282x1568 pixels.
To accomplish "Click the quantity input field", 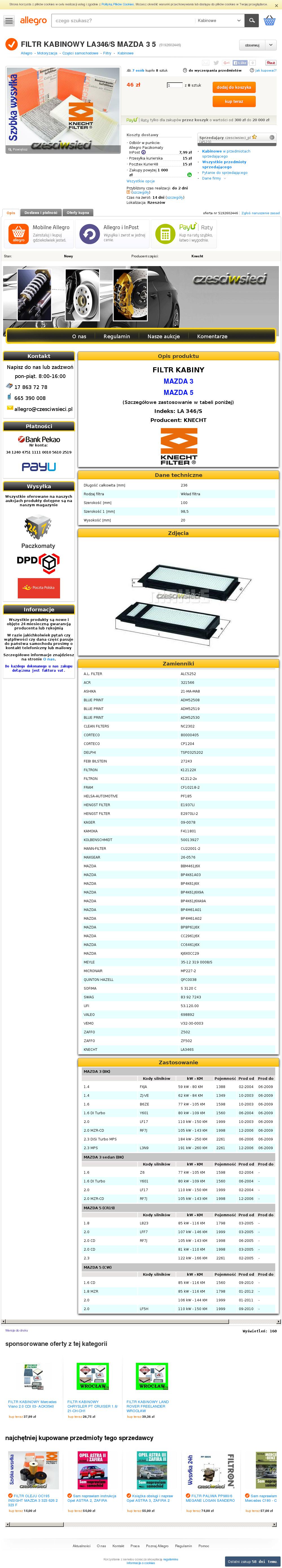I will coord(174,85).
